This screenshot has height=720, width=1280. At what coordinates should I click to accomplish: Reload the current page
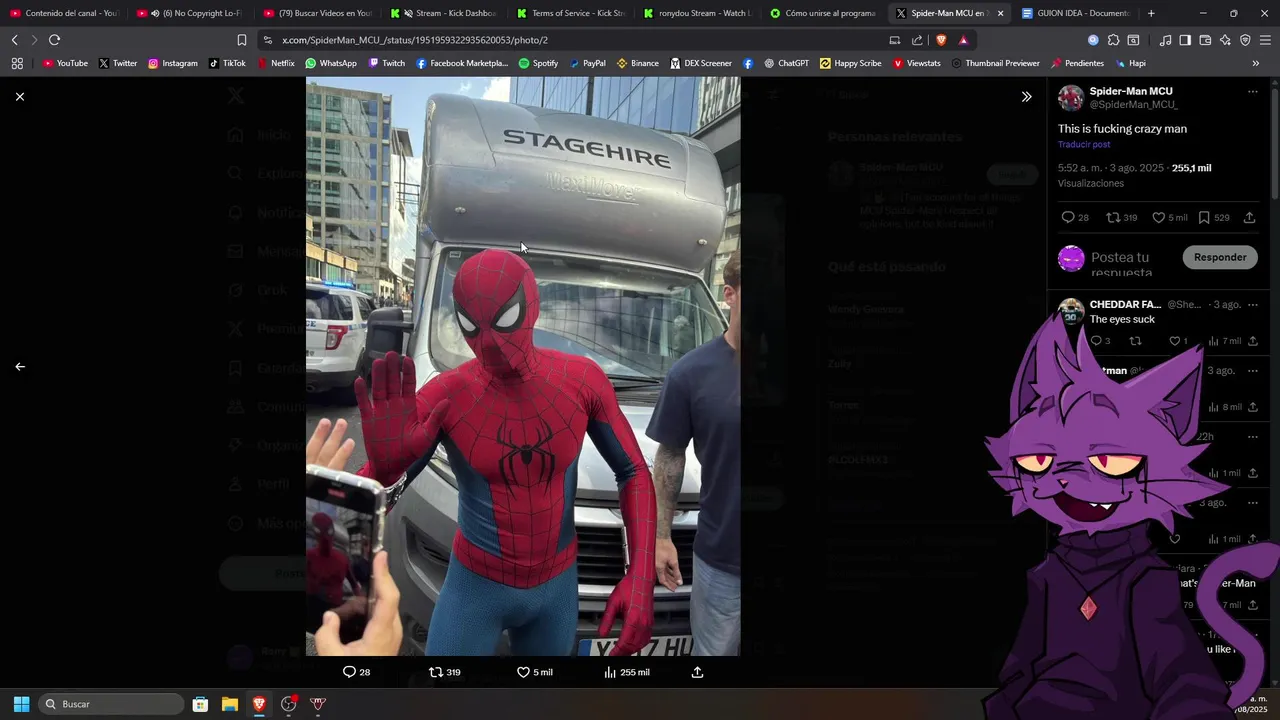pos(54,40)
